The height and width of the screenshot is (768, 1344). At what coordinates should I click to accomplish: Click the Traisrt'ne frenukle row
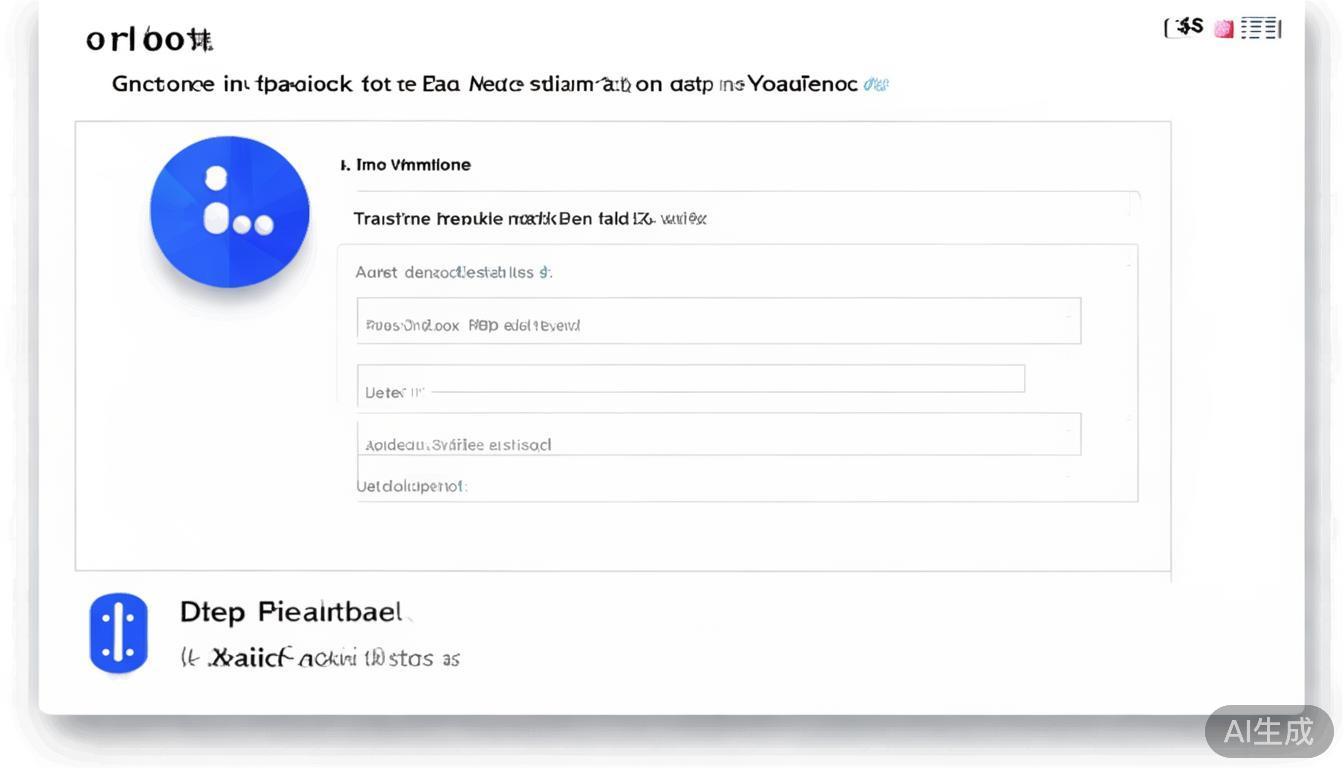tap(530, 218)
